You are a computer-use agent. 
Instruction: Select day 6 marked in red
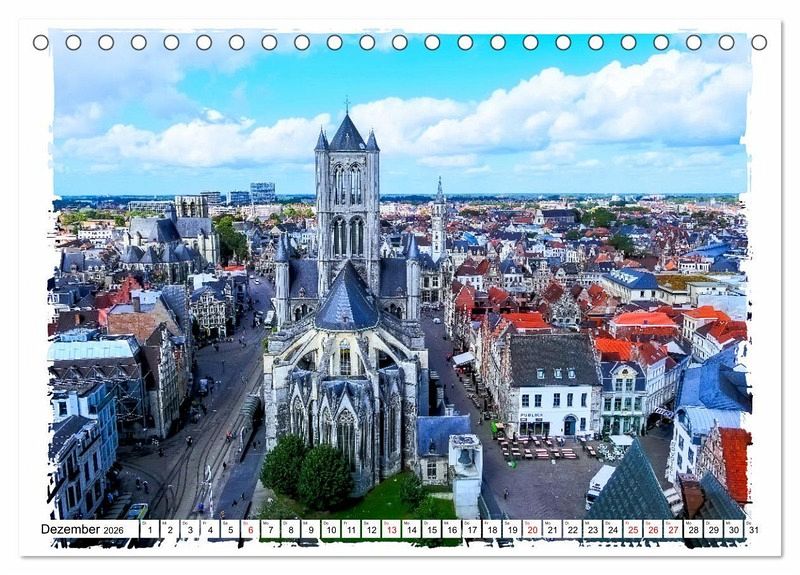(x=250, y=530)
